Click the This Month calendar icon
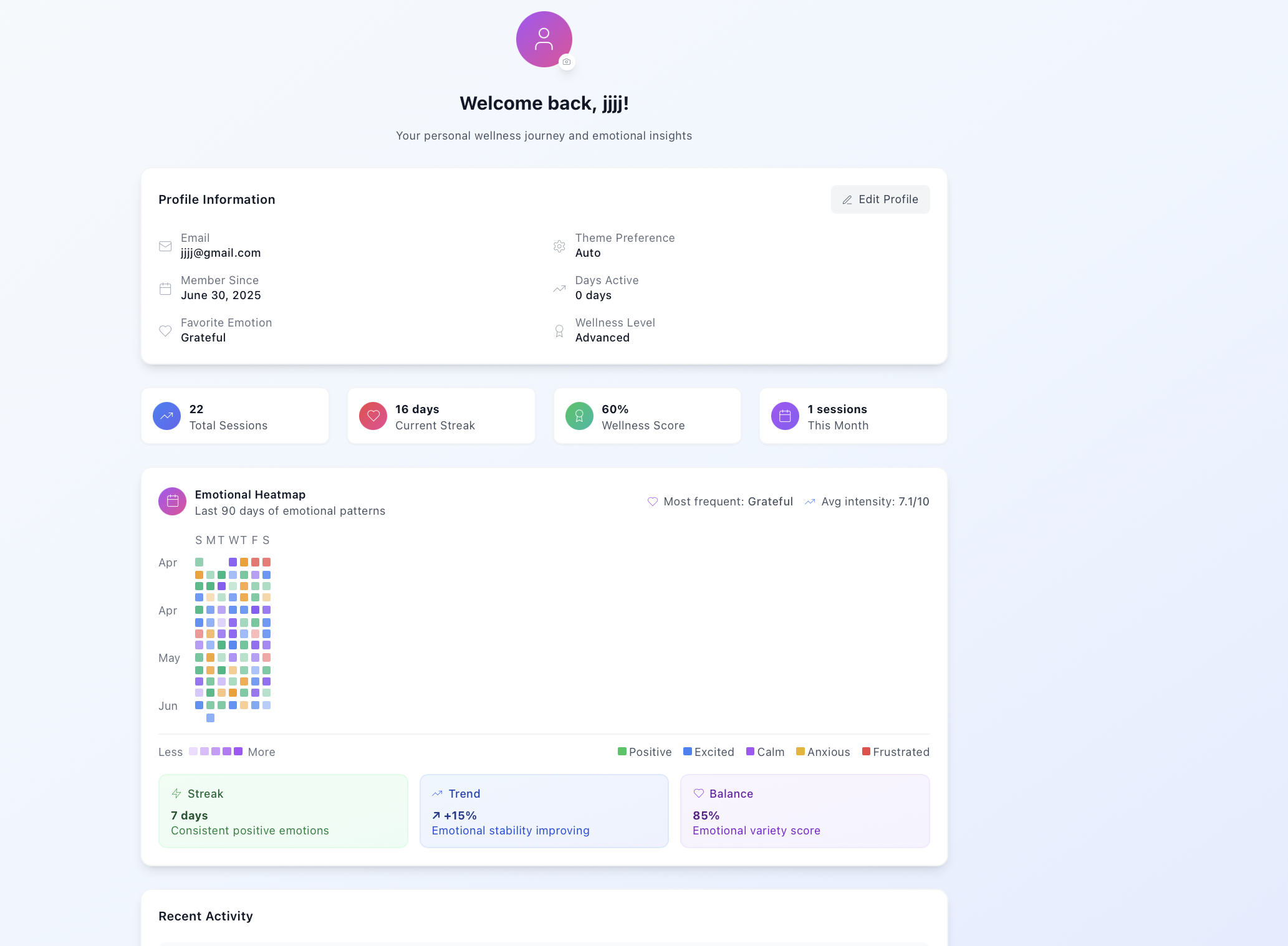This screenshot has width=1288, height=946. (785, 416)
